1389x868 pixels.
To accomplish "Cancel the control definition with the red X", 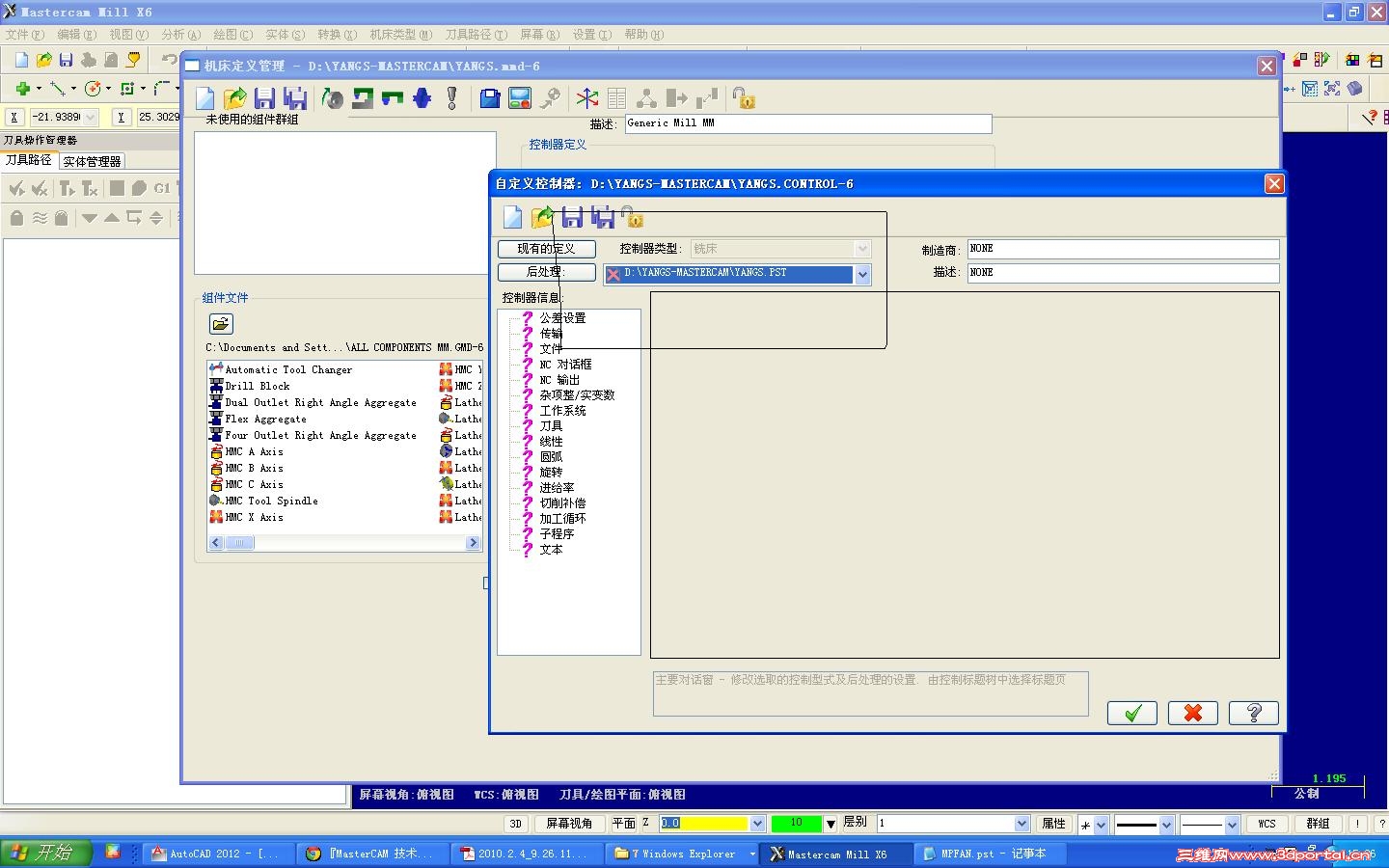I will pyautogui.click(x=1193, y=713).
